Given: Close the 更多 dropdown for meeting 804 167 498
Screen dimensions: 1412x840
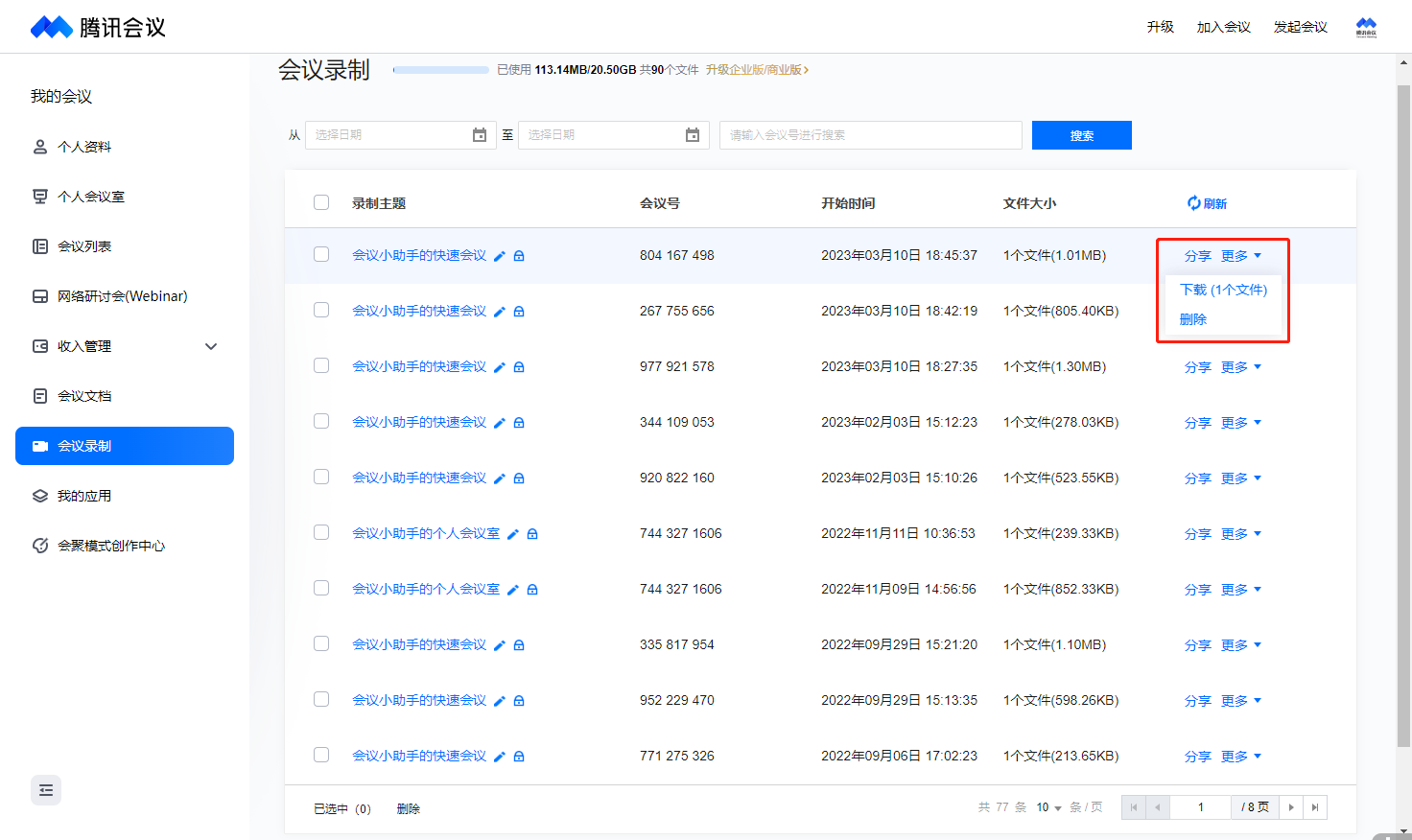Looking at the screenshot, I should (1241, 256).
